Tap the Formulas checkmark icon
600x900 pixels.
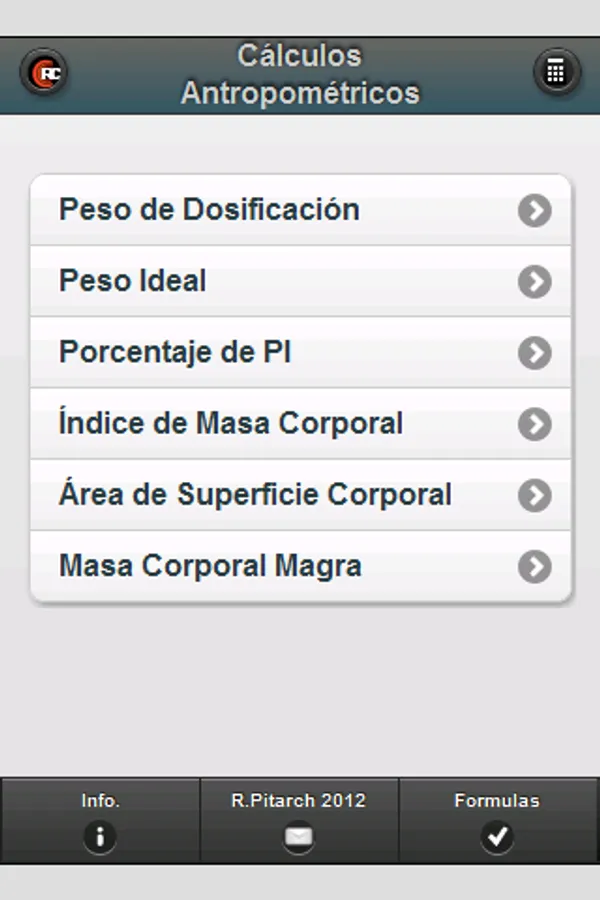[x=497, y=837]
